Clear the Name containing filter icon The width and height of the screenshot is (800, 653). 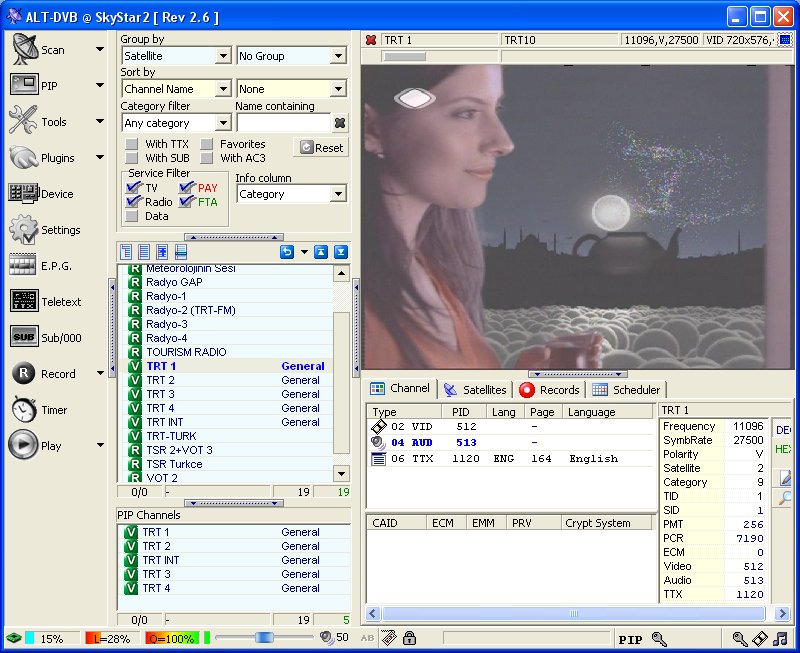coord(340,123)
